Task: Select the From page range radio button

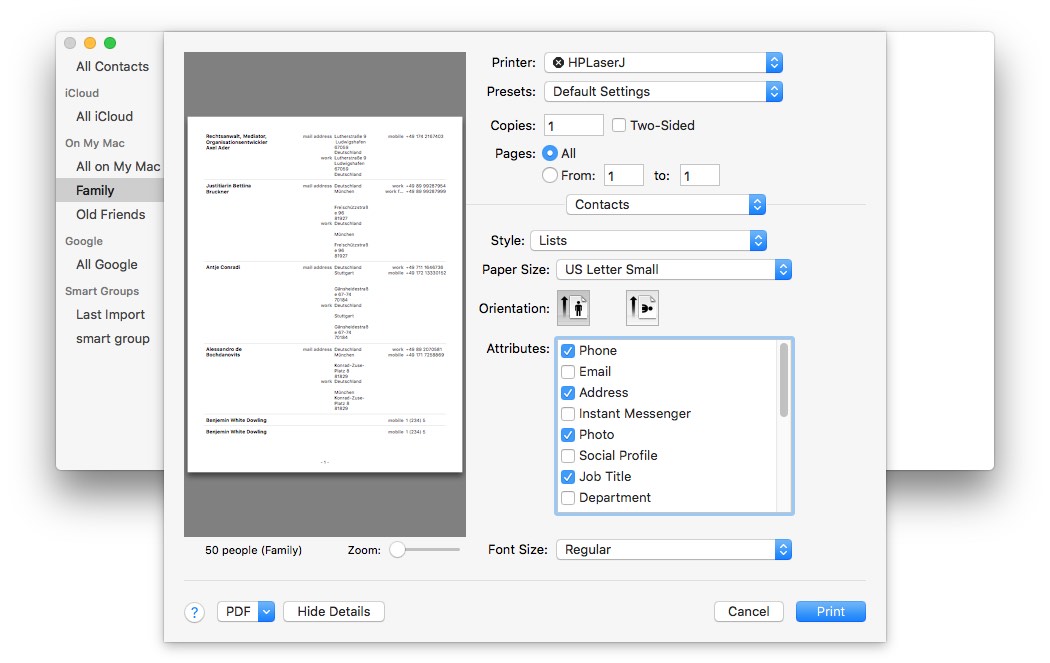Action: [551, 174]
